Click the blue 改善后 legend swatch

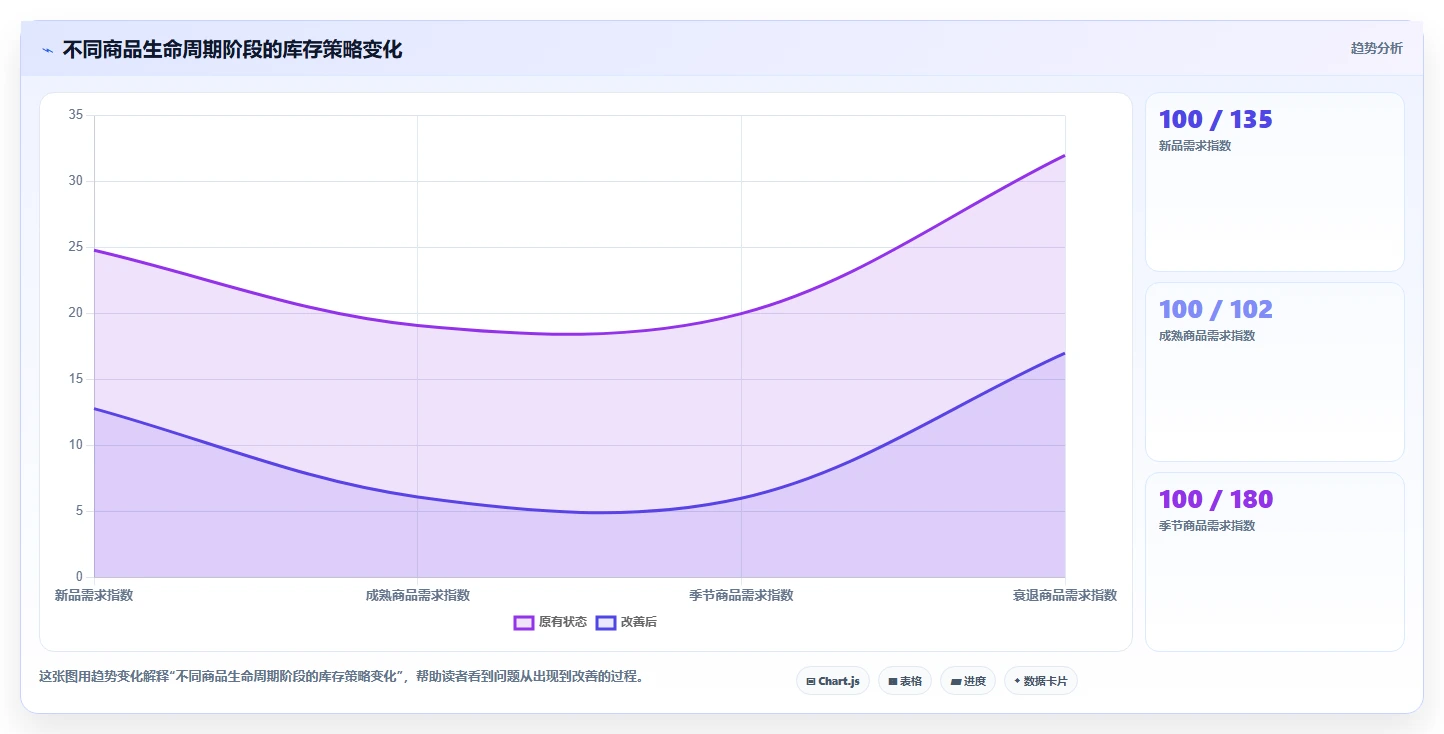click(606, 622)
